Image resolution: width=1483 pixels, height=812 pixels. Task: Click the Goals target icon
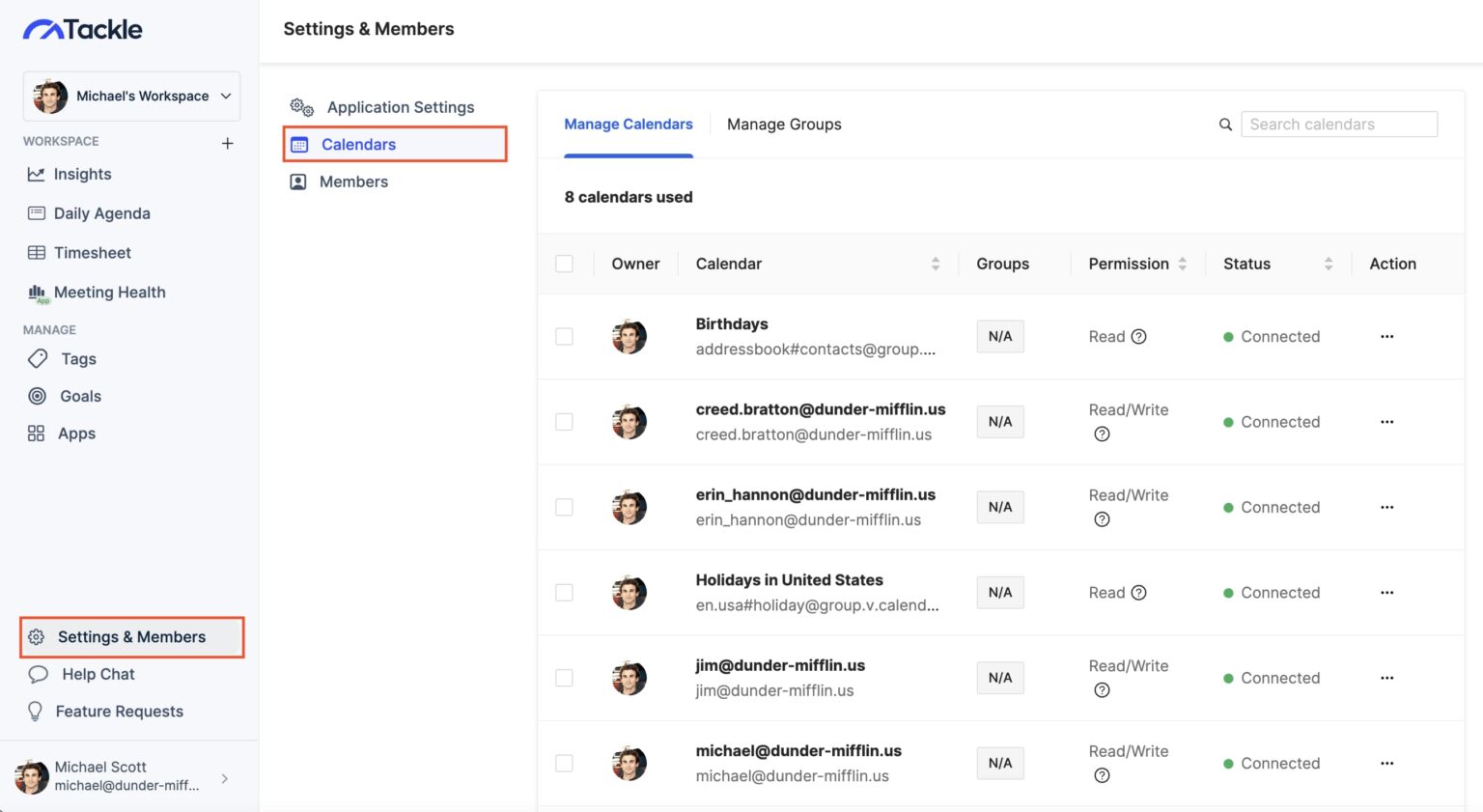(x=38, y=396)
